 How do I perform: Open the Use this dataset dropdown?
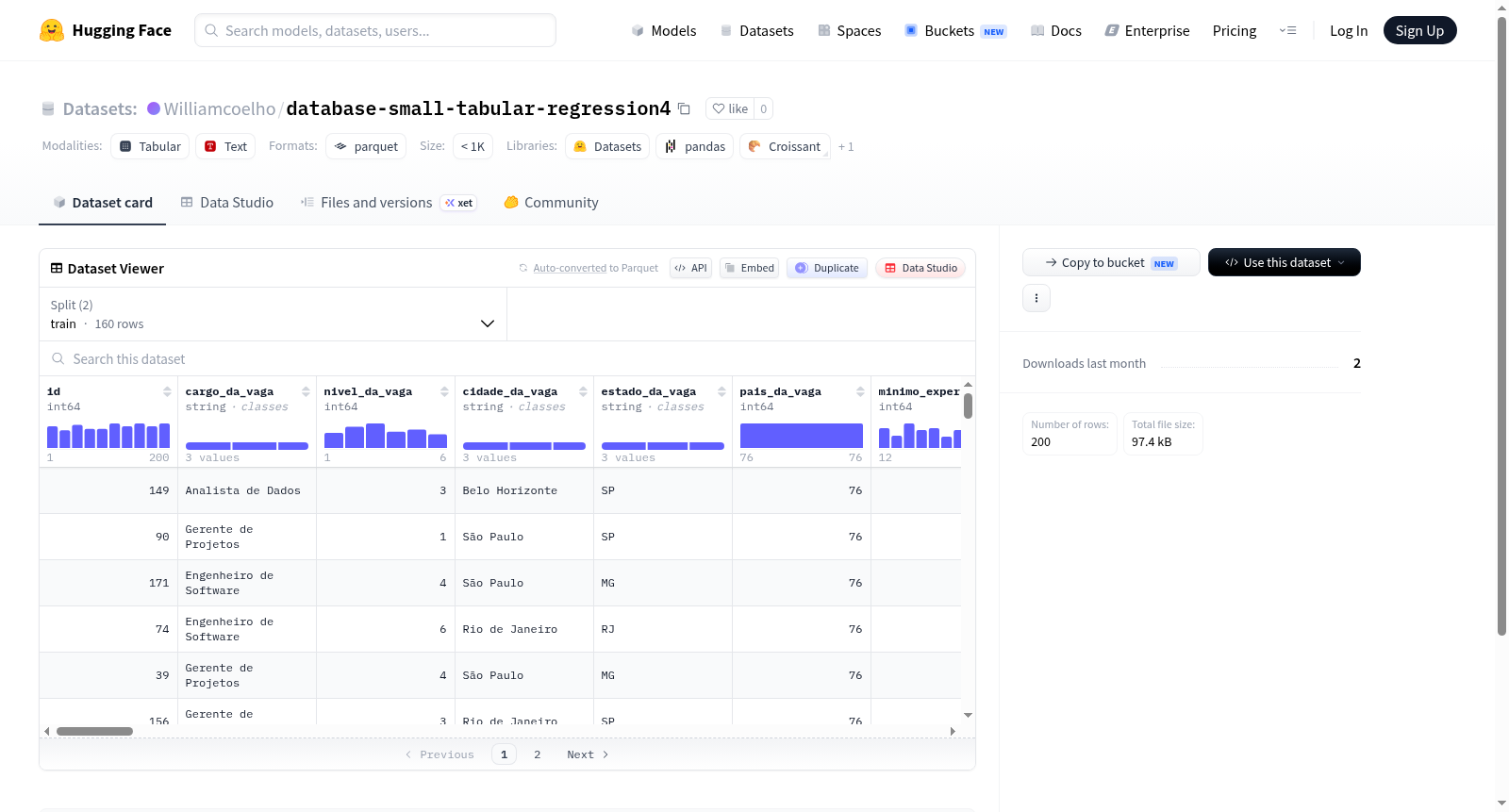pyautogui.click(x=1285, y=262)
